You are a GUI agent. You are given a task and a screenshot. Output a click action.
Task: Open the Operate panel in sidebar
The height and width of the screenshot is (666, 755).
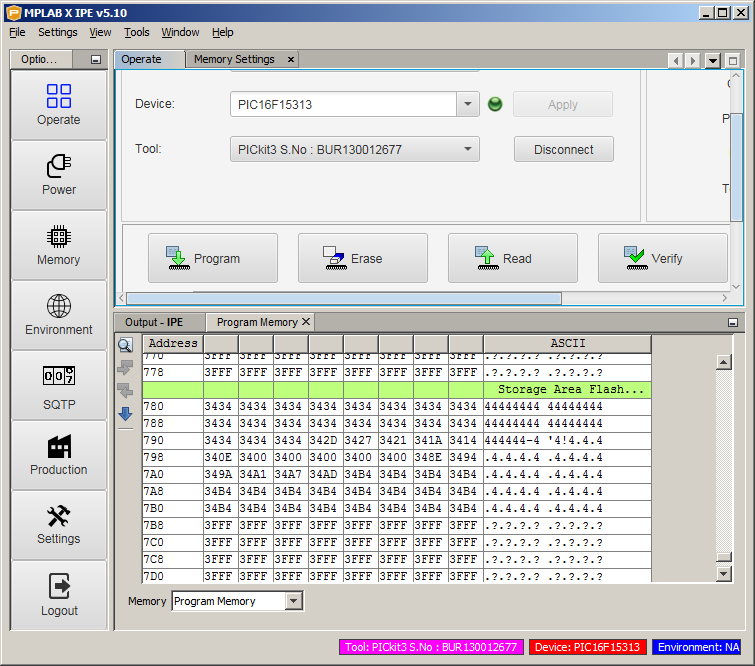click(59, 105)
